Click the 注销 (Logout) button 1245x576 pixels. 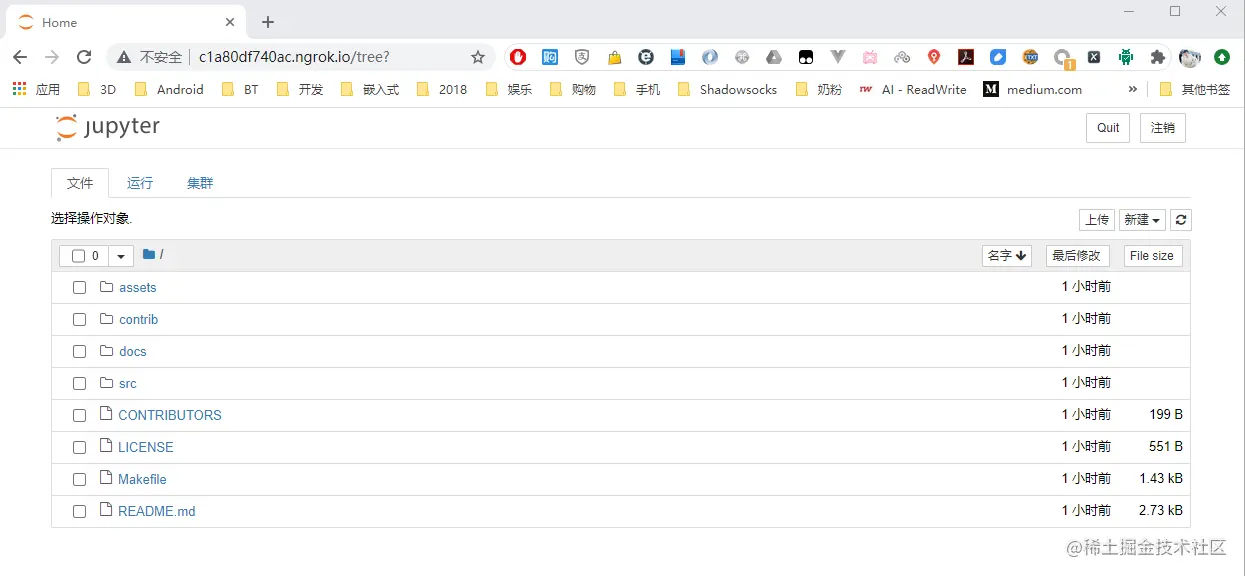(x=1163, y=128)
